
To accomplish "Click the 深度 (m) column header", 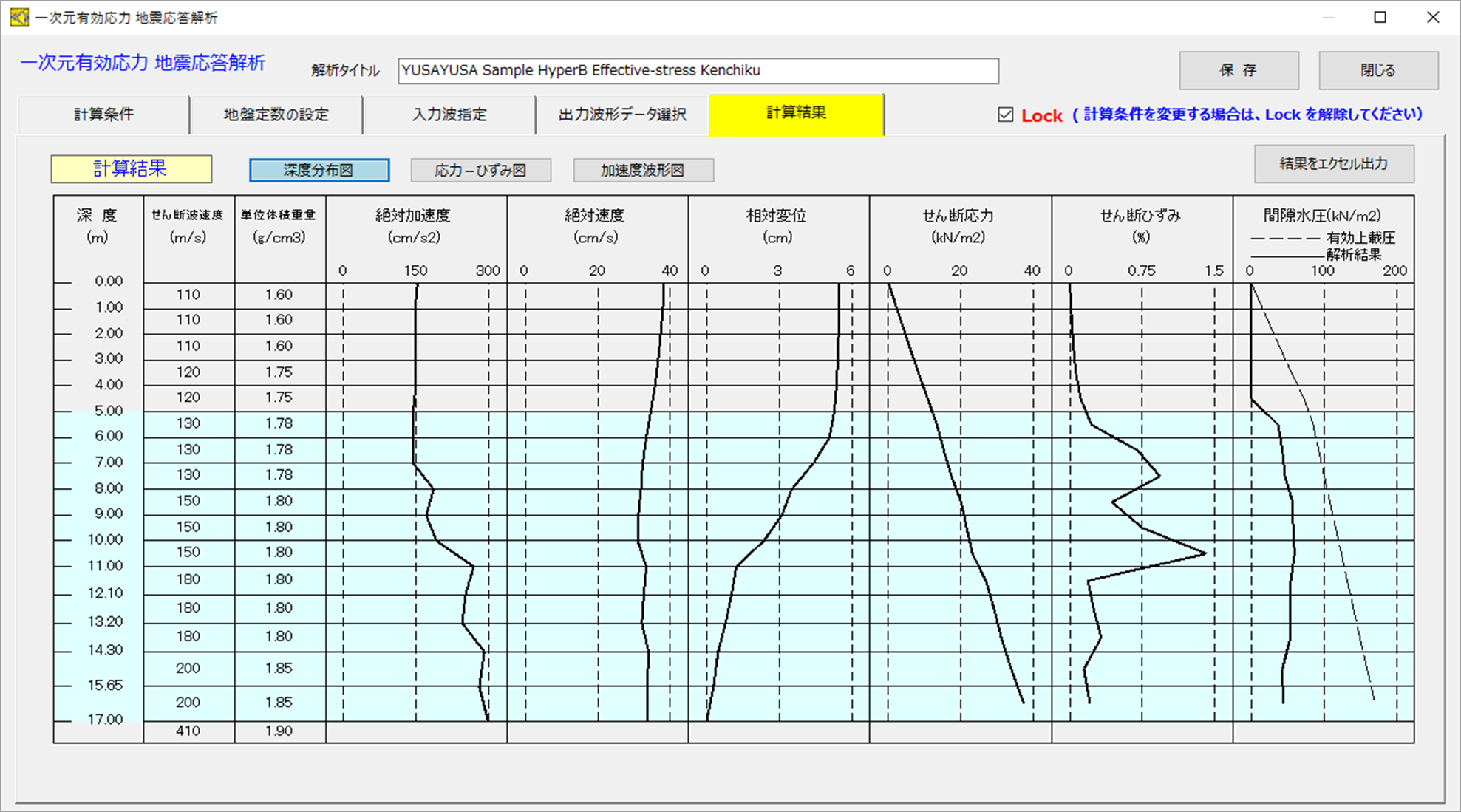I will [x=97, y=226].
